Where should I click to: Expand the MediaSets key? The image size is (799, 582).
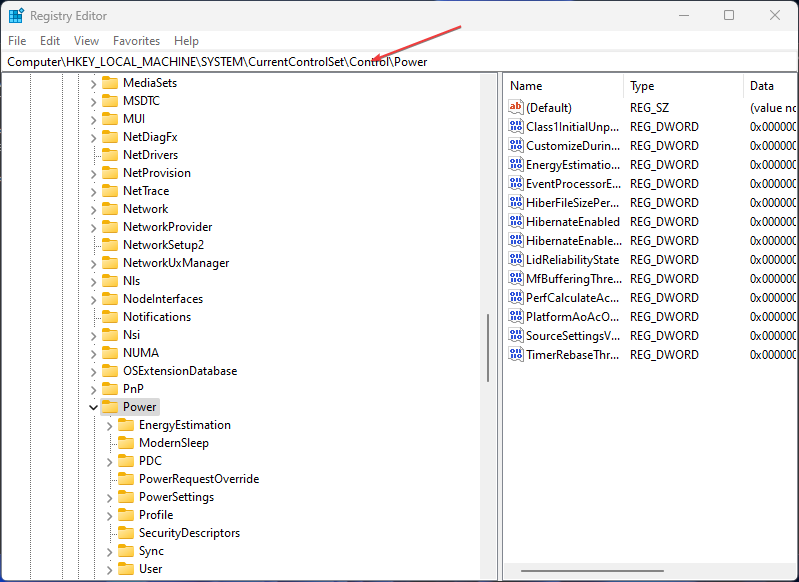tap(93, 84)
